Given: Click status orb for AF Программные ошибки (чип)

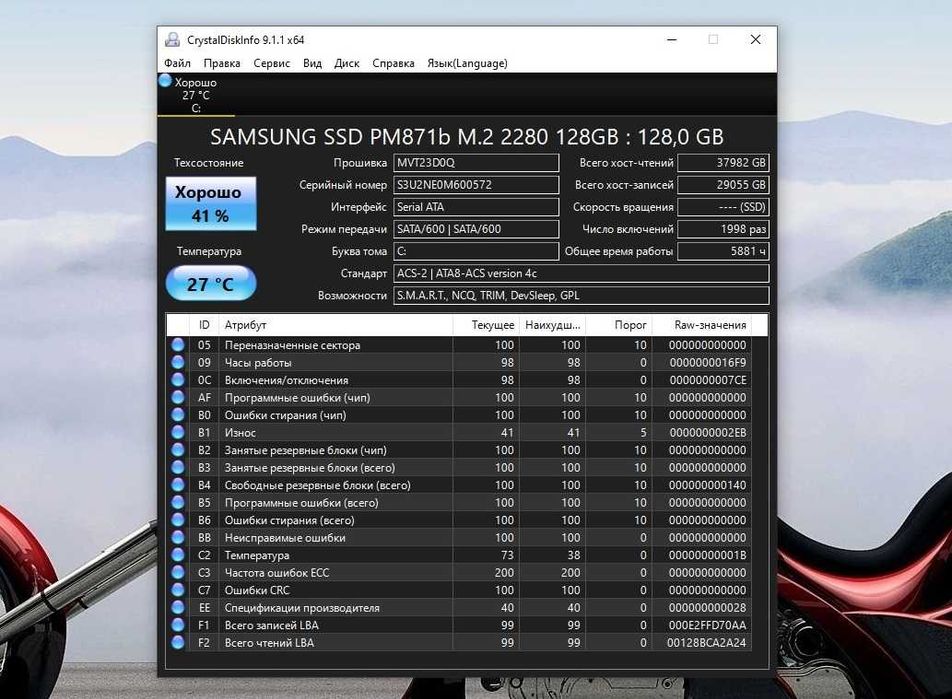Looking at the screenshot, I should (178, 397).
